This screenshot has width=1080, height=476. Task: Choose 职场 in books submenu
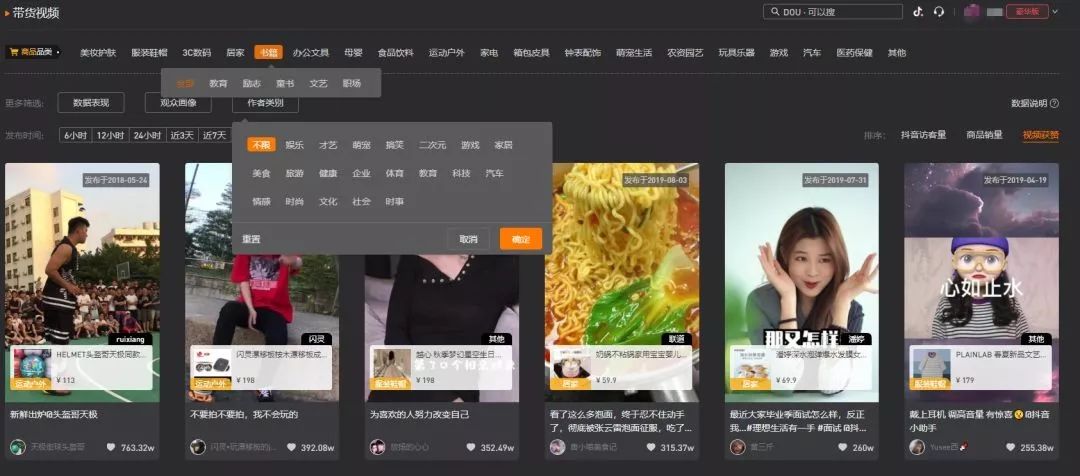[x=351, y=83]
